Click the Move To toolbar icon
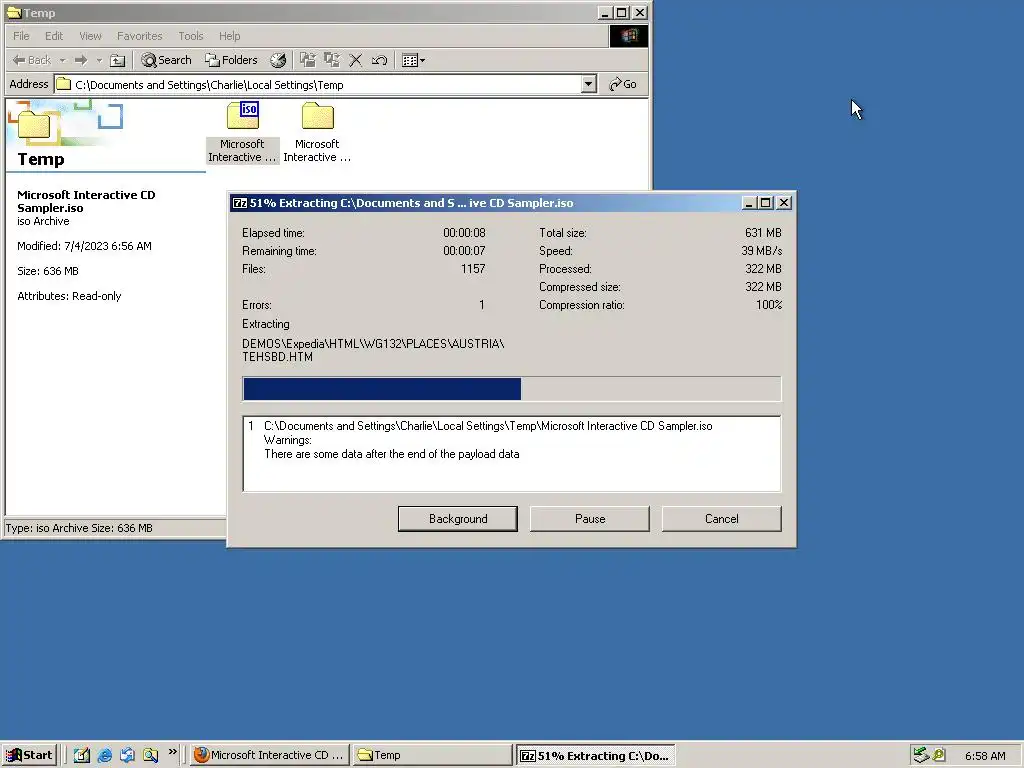The width and height of the screenshot is (1024, 768). click(308, 60)
